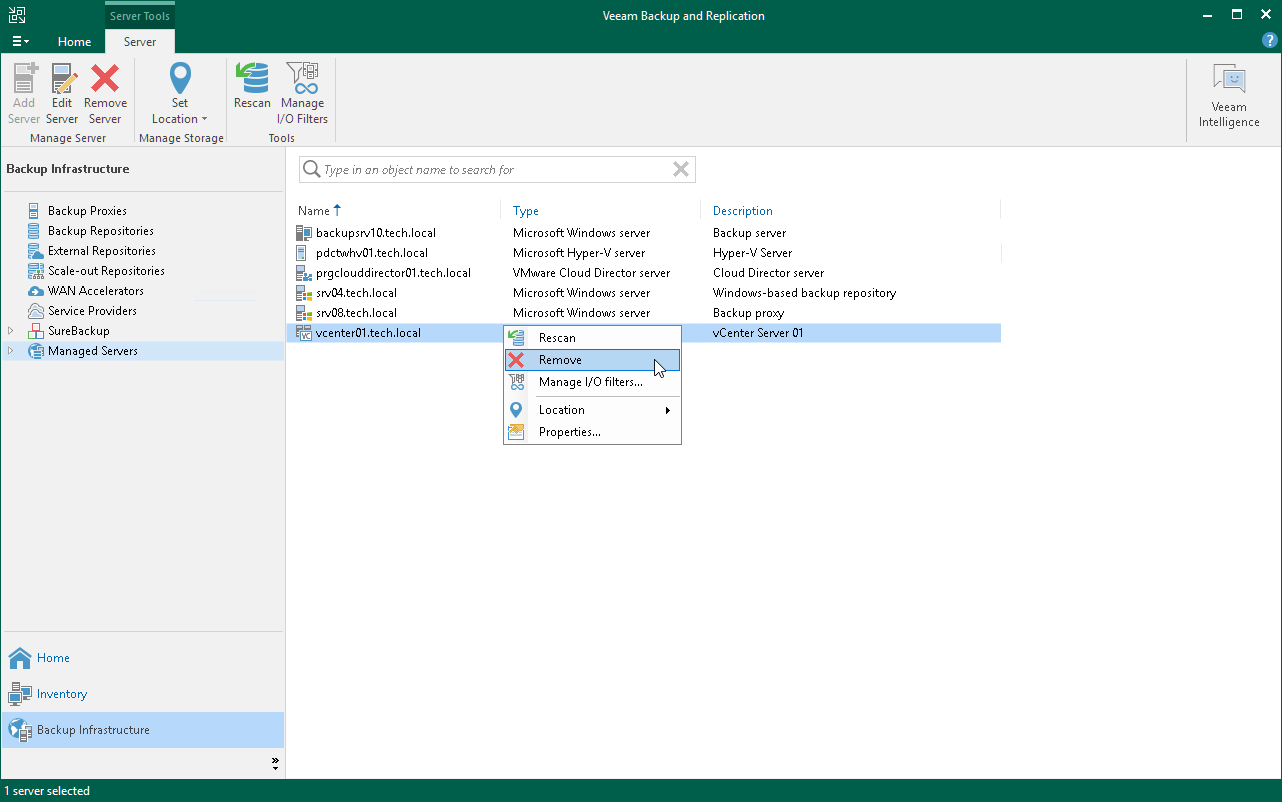Expand the Managed Servers tree node
This screenshot has height=802, width=1282.
tap(11, 351)
